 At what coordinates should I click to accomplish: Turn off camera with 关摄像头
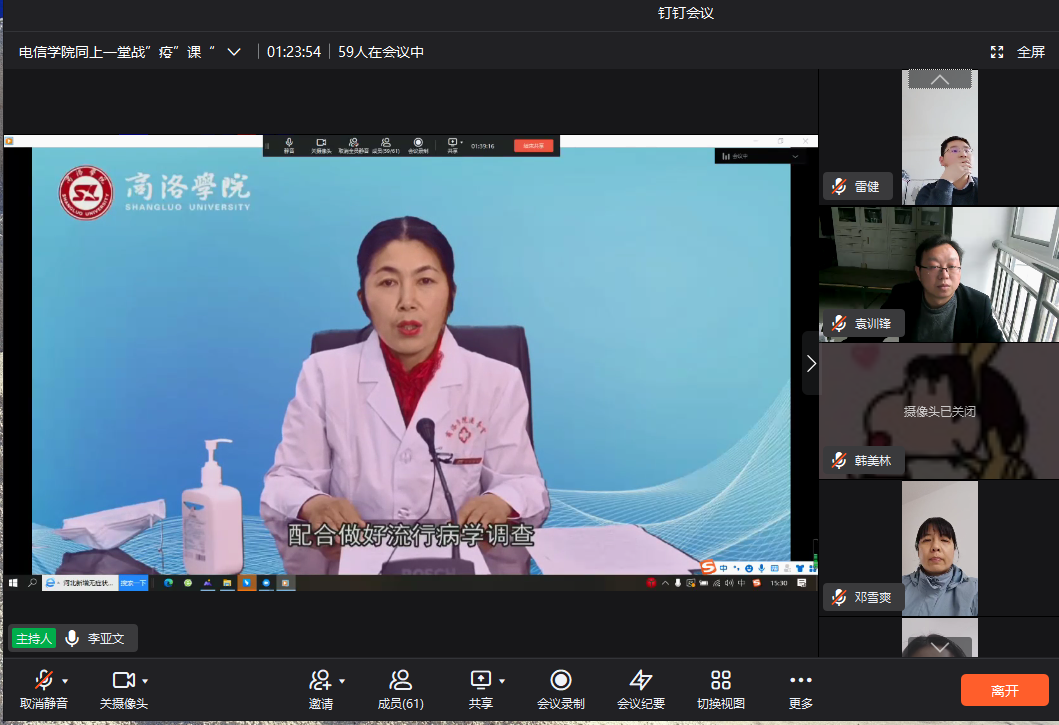coord(123,681)
